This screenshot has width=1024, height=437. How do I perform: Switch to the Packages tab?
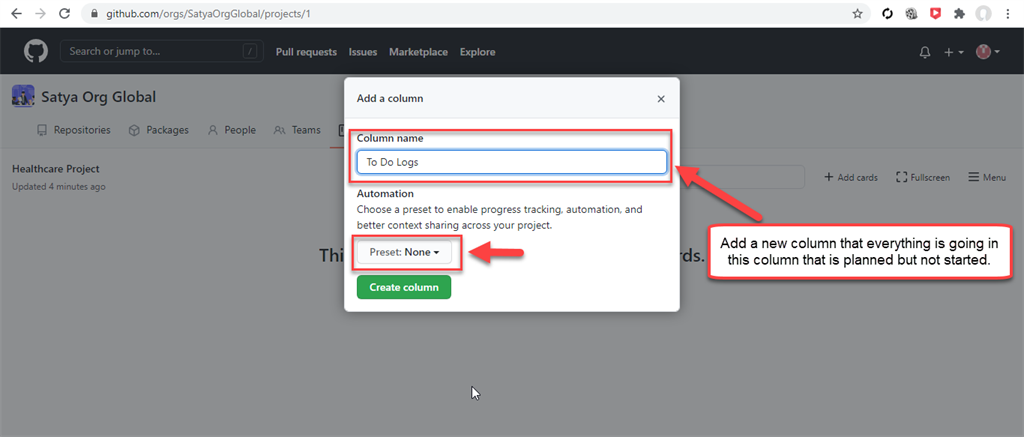(x=159, y=130)
